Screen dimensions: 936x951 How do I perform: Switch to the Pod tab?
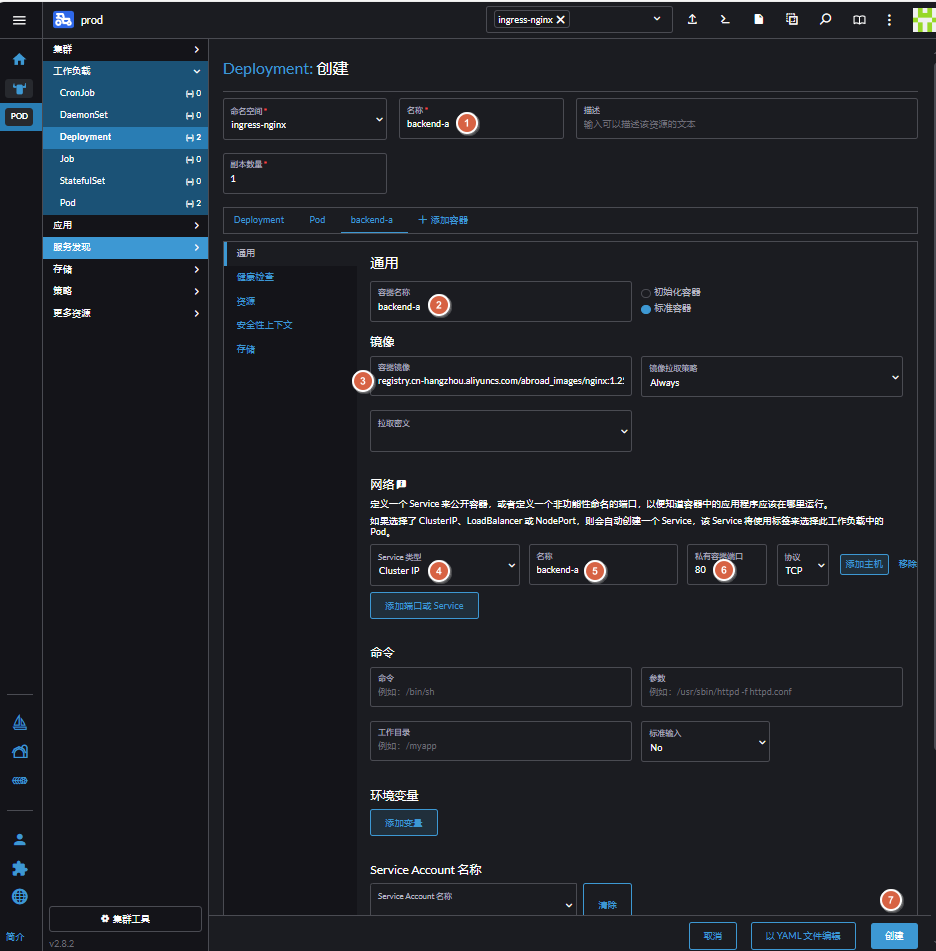(x=317, y=220)
